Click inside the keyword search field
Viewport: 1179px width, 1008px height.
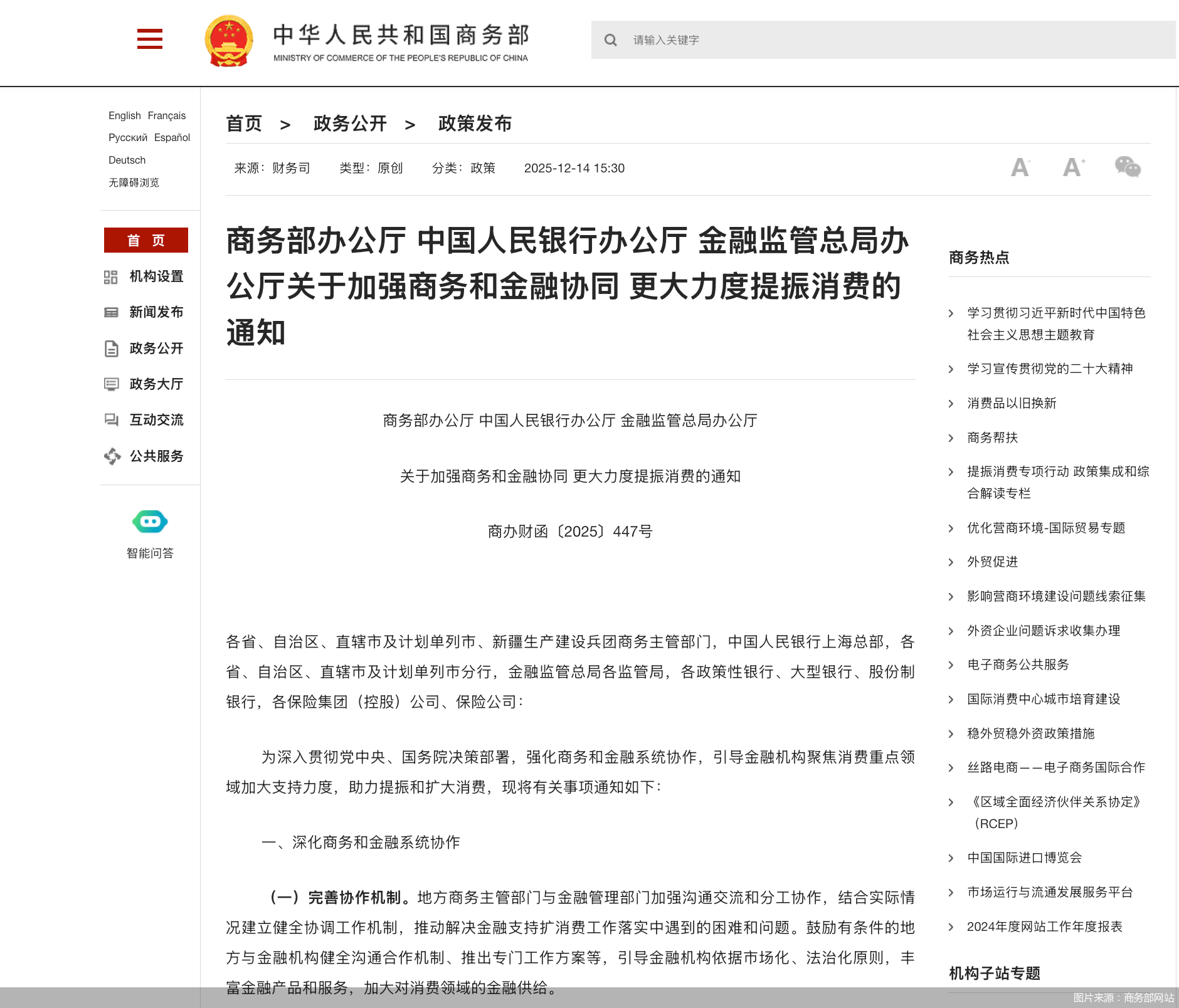(x=753, y=39)
